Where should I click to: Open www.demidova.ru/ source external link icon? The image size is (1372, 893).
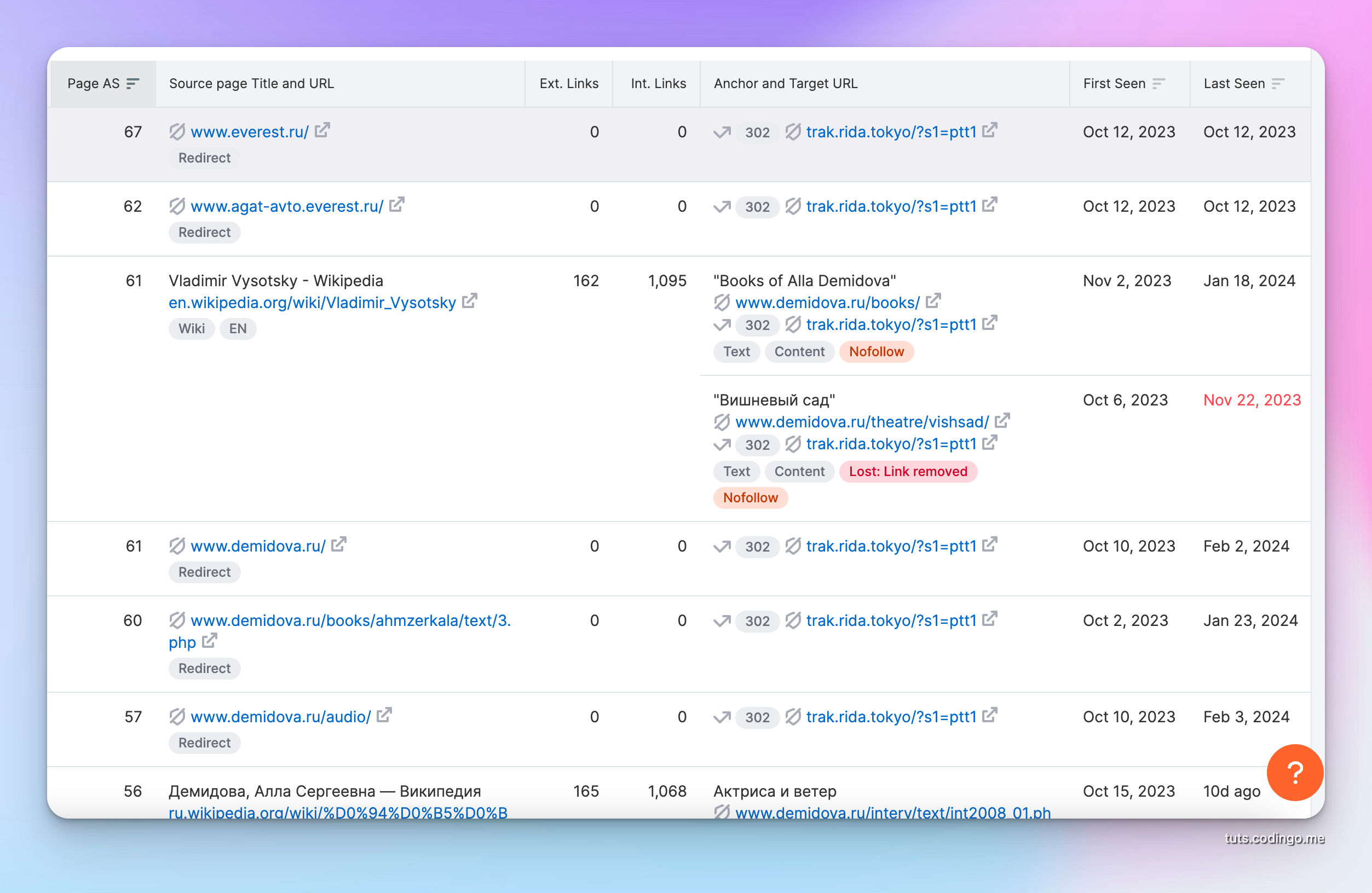point(339,544)
